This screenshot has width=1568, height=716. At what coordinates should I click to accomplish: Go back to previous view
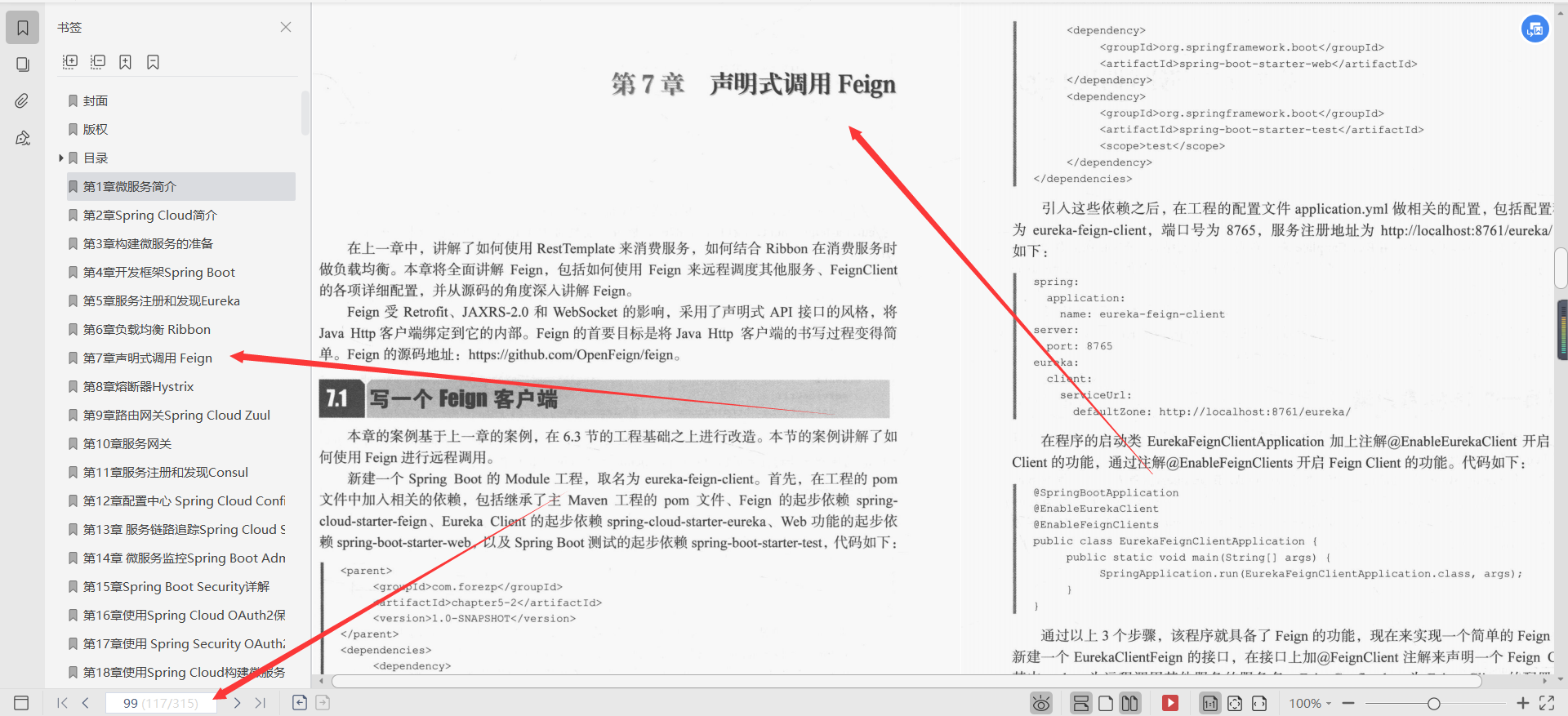300,703
